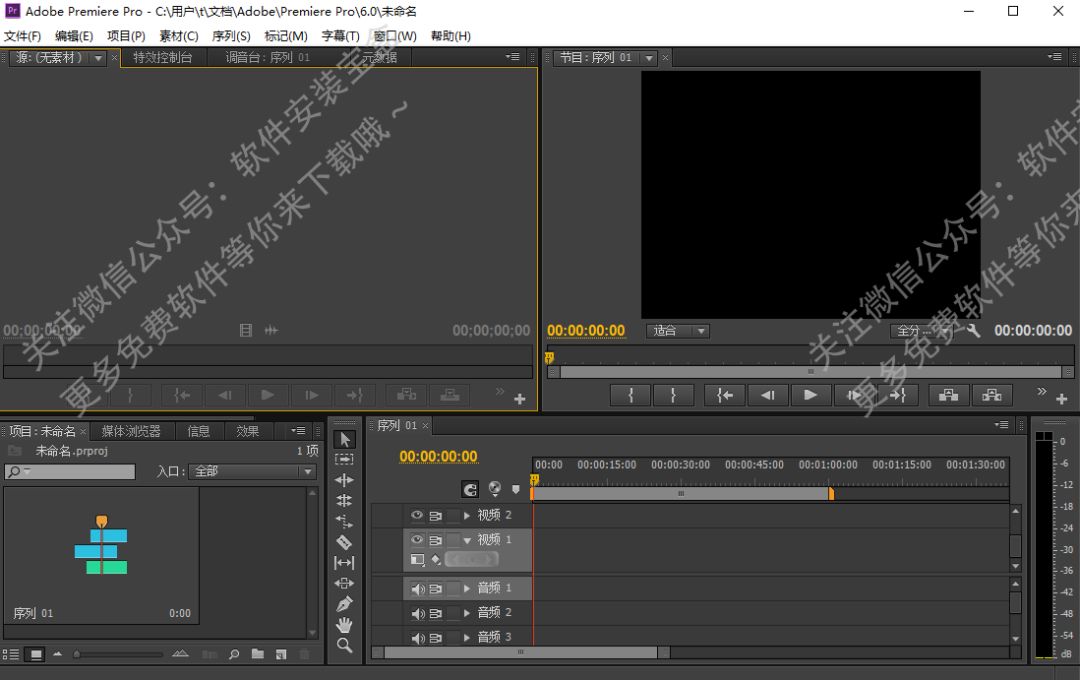This screenshot has height=680, width=1080.
Task: Click the Program monitor current timecode
Action: [x=586, y=331]
